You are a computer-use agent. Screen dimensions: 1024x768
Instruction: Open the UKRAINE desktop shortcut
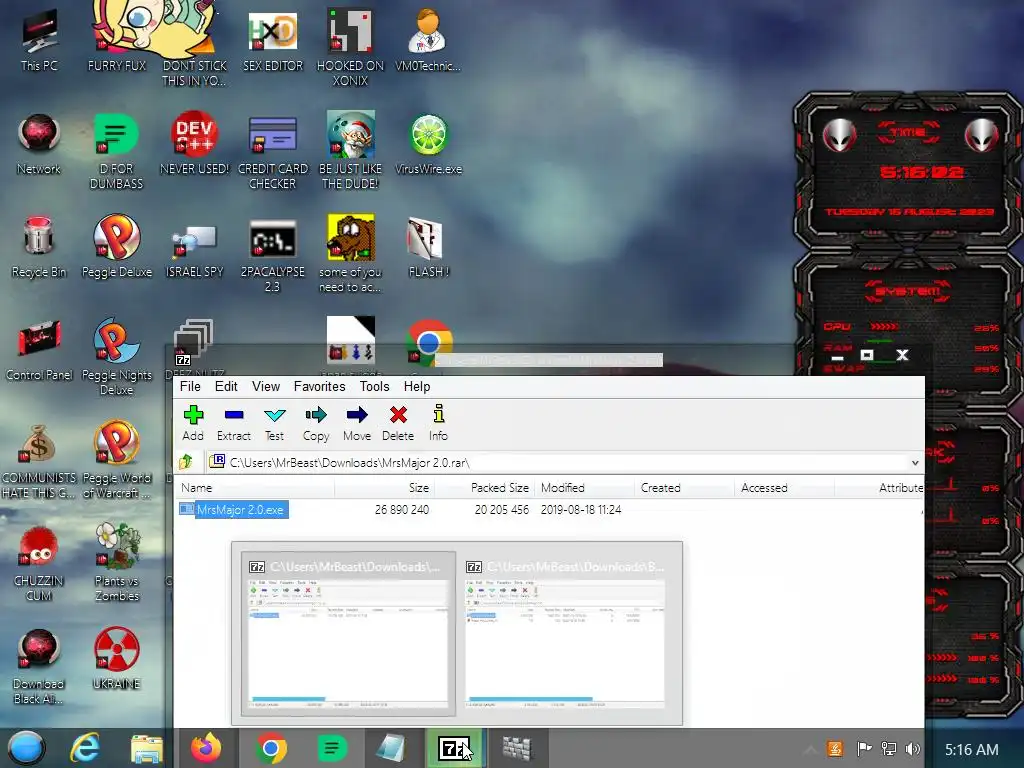[117, 658]
